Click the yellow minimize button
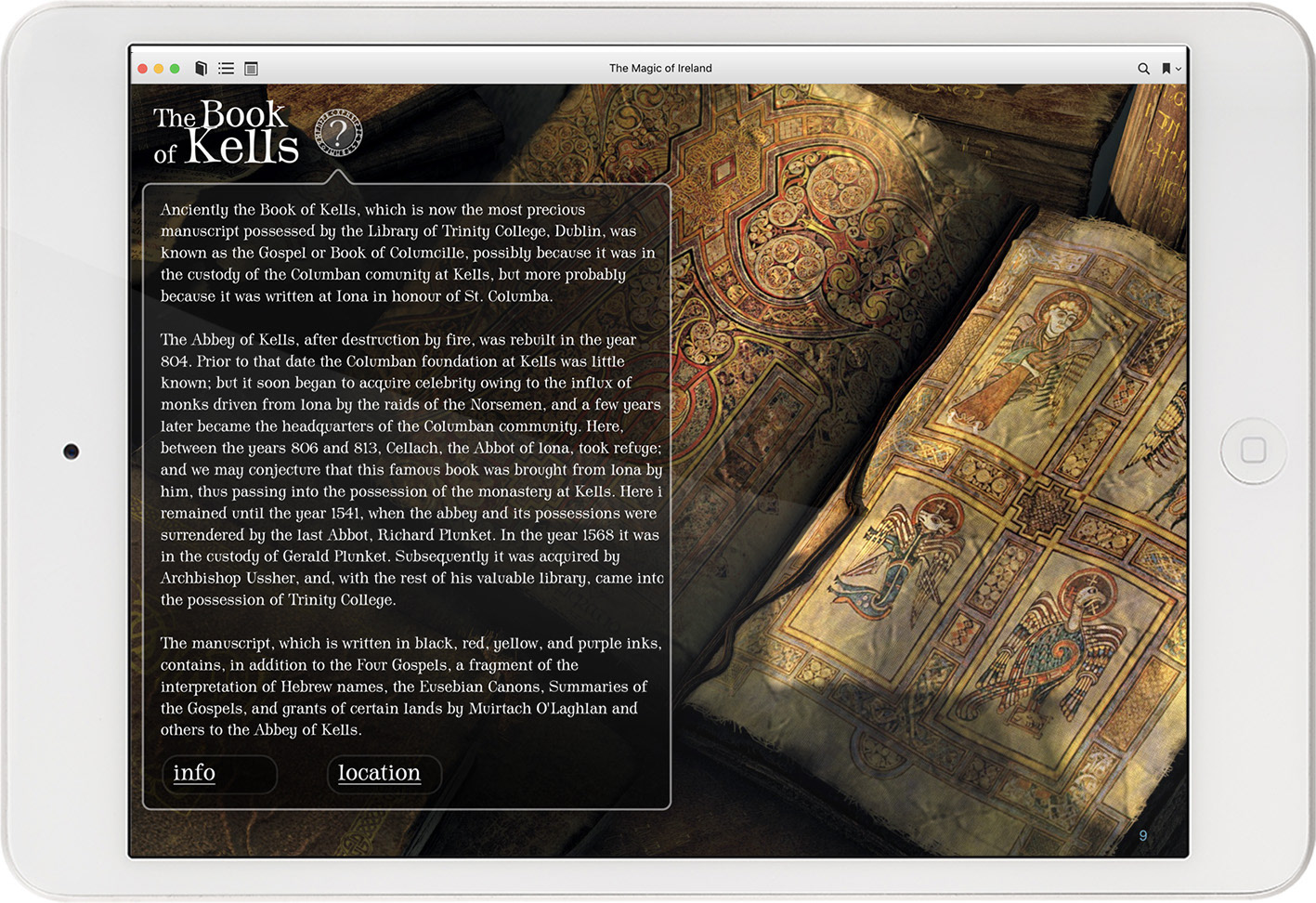Screen dimensions: 1316x903 coord(159,69)
